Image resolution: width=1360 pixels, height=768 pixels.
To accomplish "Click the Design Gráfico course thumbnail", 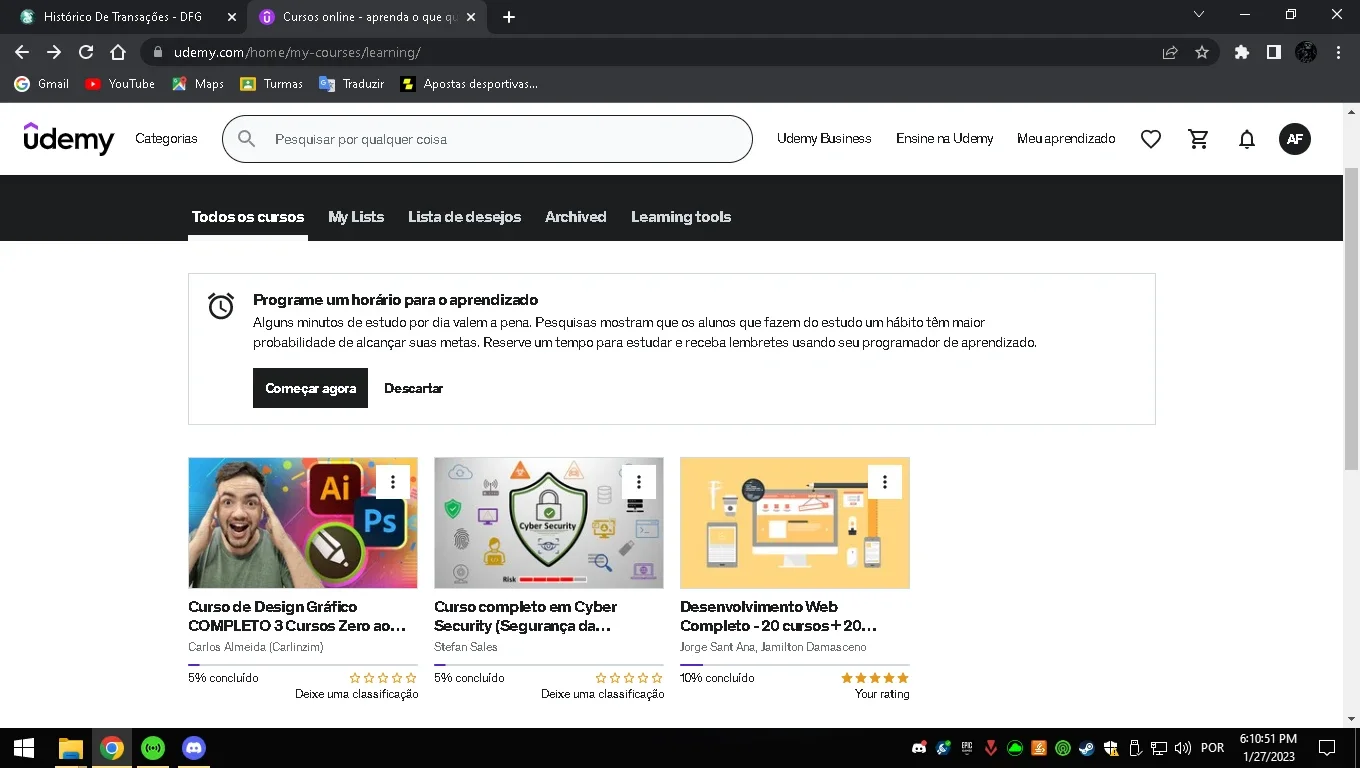I will [x=303, y=523].
